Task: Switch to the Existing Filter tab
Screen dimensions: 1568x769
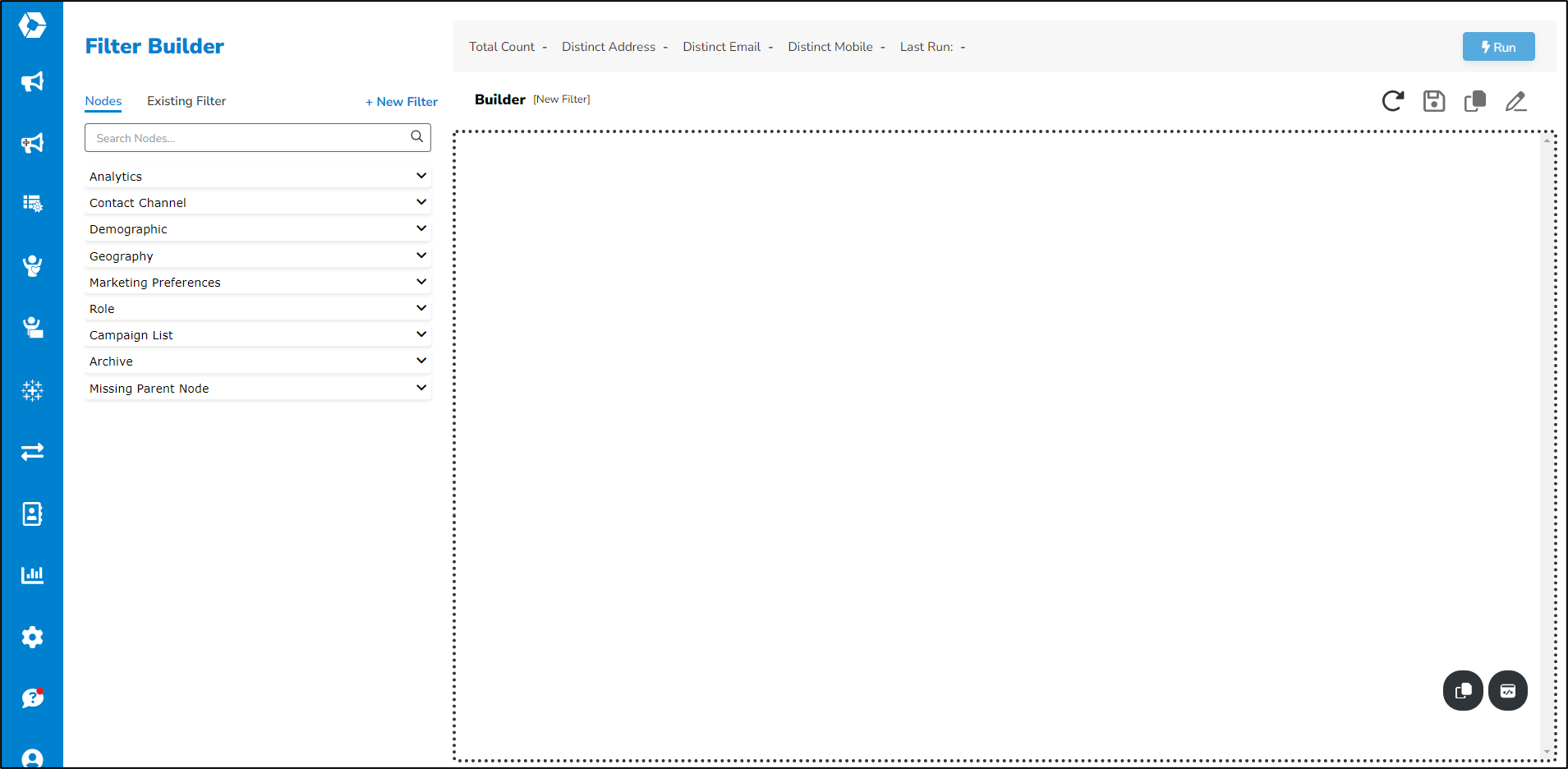Action: 186,100
